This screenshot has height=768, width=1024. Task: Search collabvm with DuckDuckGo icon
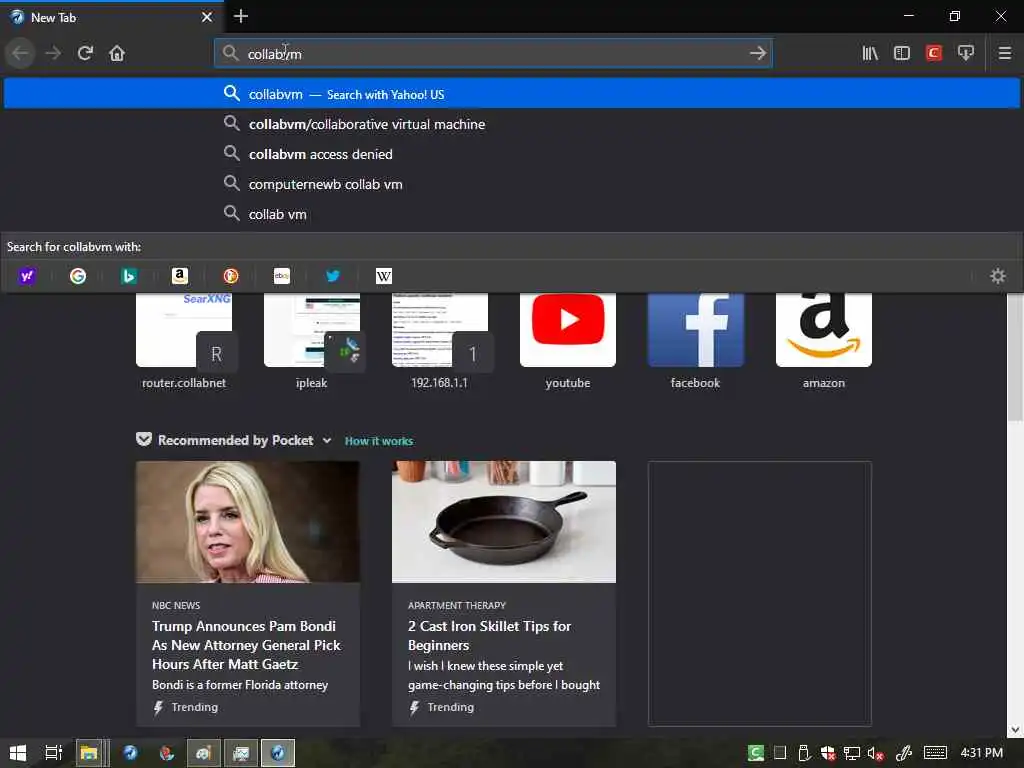pyautogui.click(x=231, y=276)
